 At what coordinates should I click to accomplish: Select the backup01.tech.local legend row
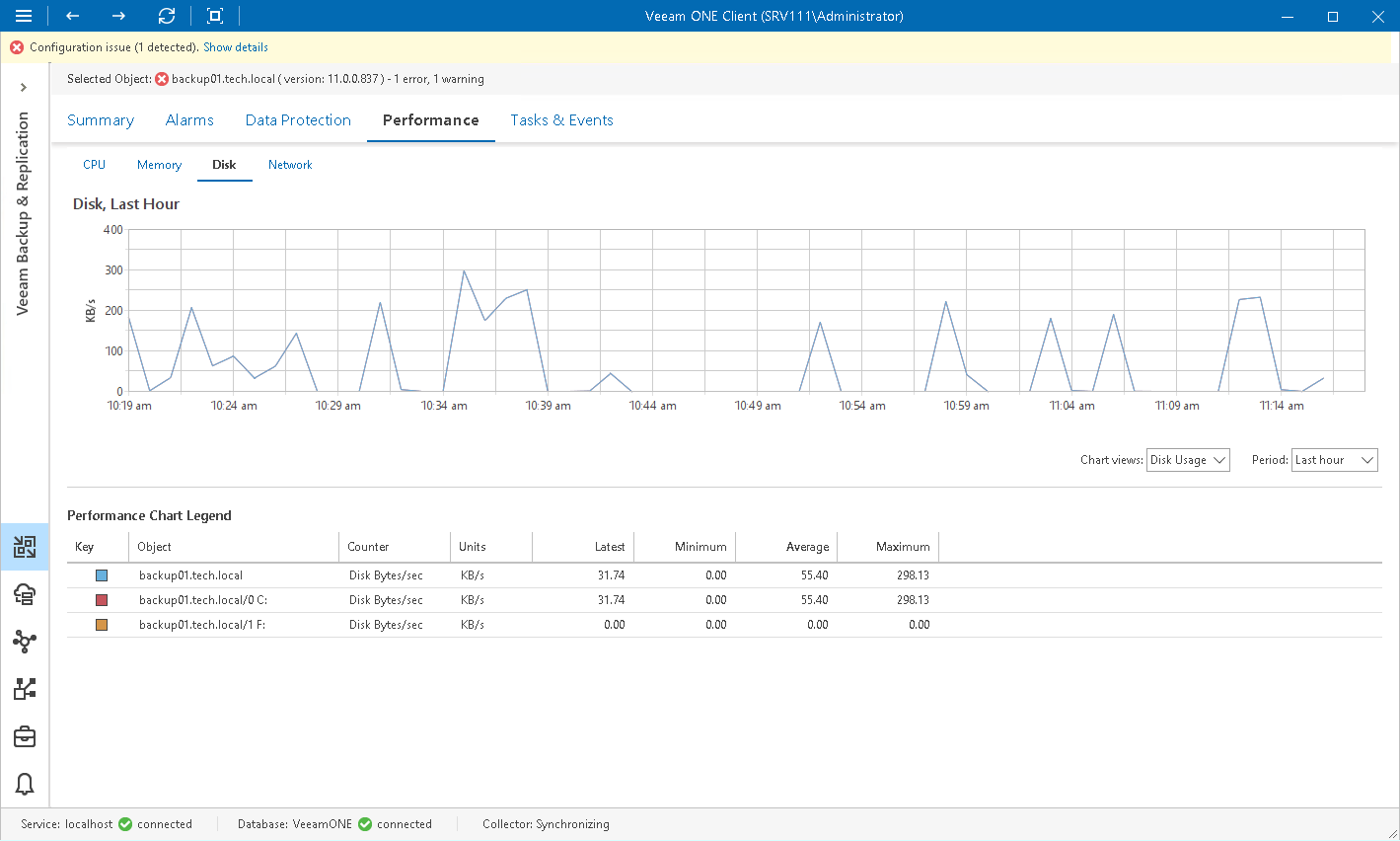724,575
